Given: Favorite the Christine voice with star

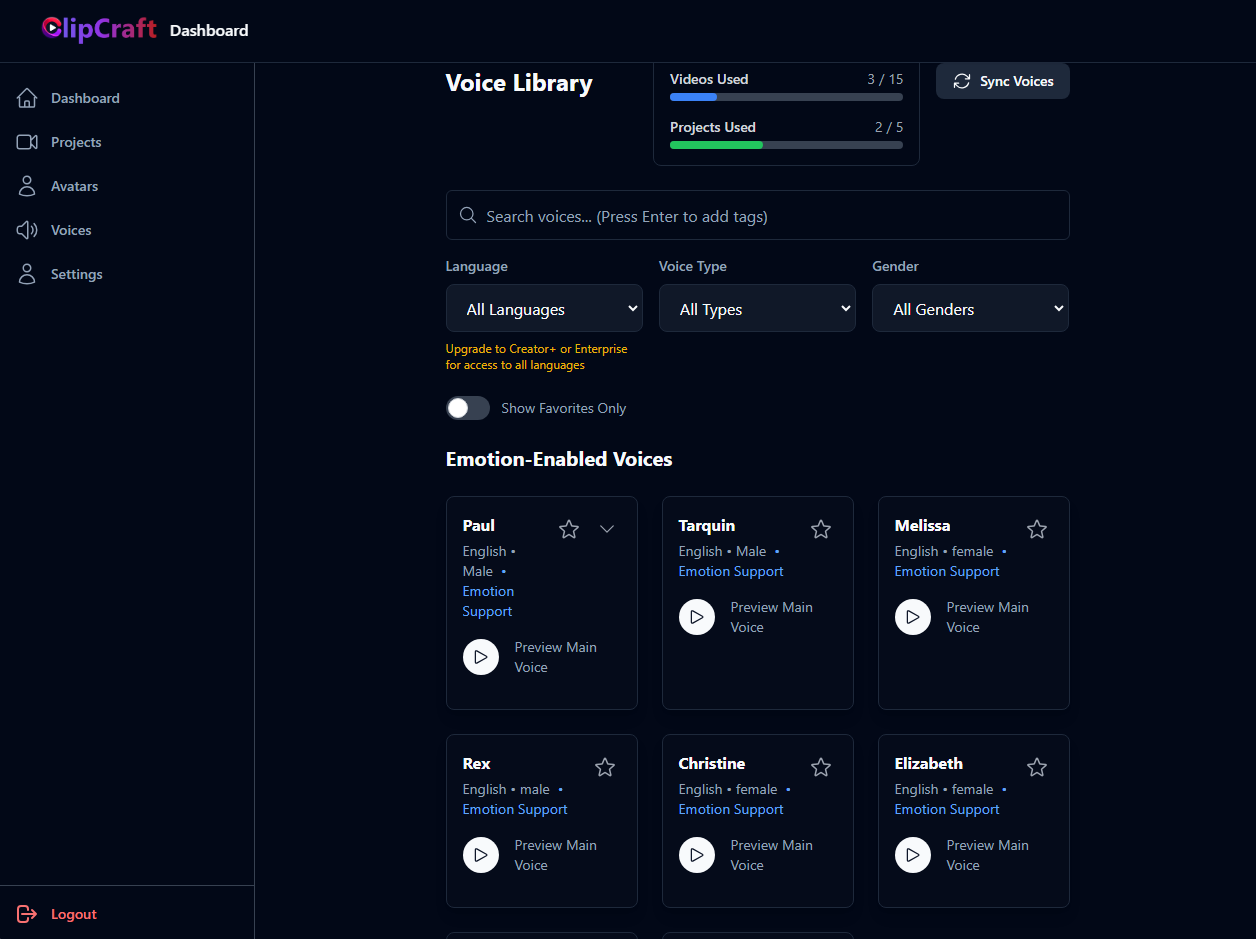Looking at the screenshot, I should 821,767.
